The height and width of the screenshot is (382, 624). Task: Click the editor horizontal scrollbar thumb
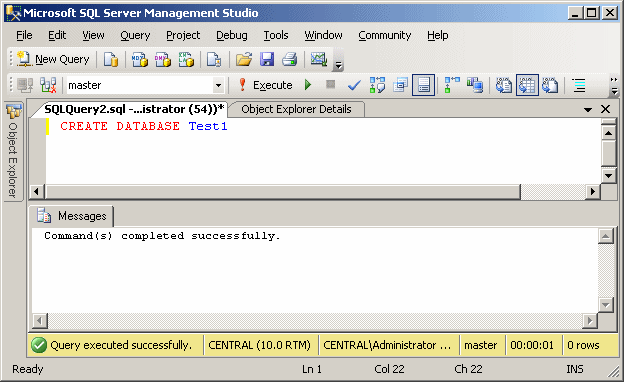click(x=283, y=191)
